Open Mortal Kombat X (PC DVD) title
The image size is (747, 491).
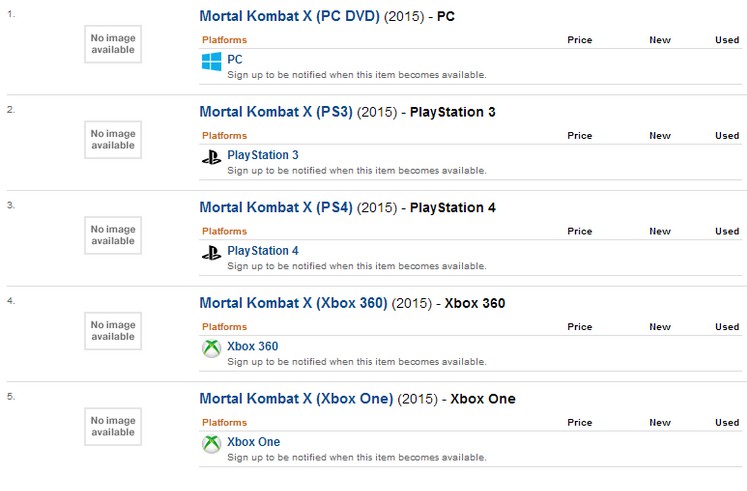tap(289, 16)
